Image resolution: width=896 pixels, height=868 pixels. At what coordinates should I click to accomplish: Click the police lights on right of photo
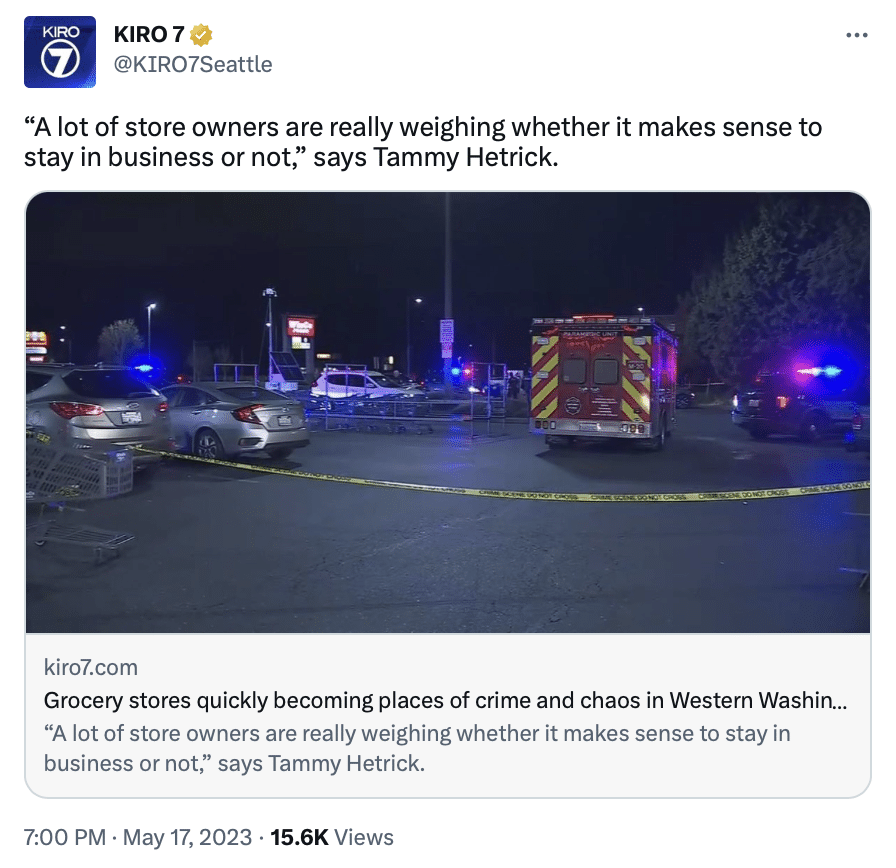pyautogui.click(x=818, y=372)
